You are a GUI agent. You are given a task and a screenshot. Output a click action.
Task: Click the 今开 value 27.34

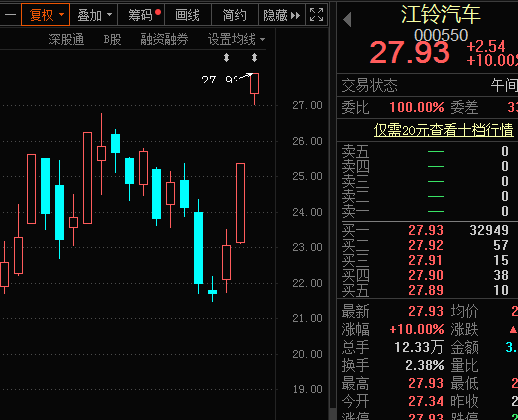[x=426, y=401]
